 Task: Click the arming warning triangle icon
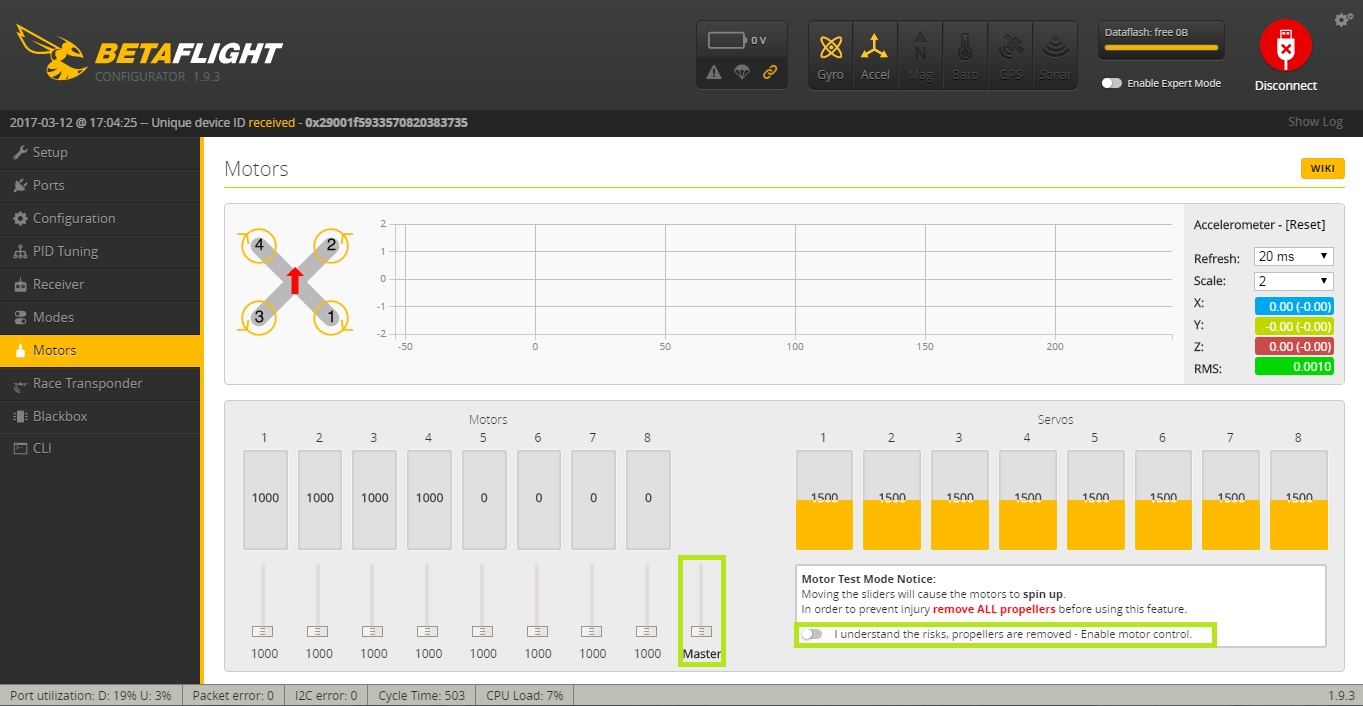tap(714, 72)
